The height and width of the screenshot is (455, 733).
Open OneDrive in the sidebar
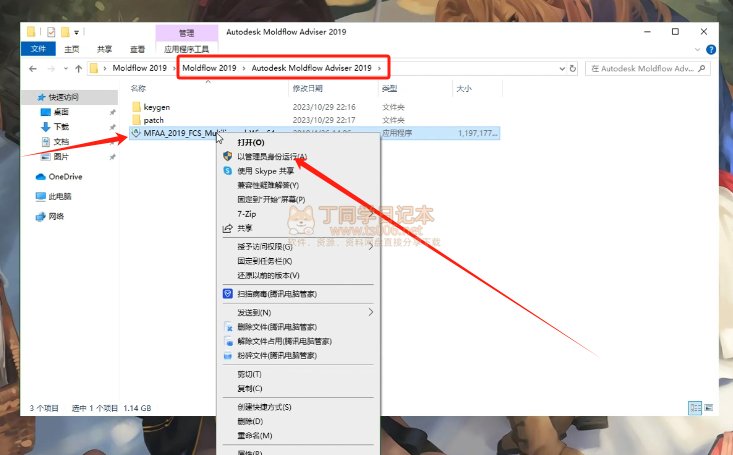pyautogui.click(x=65, y=177)
